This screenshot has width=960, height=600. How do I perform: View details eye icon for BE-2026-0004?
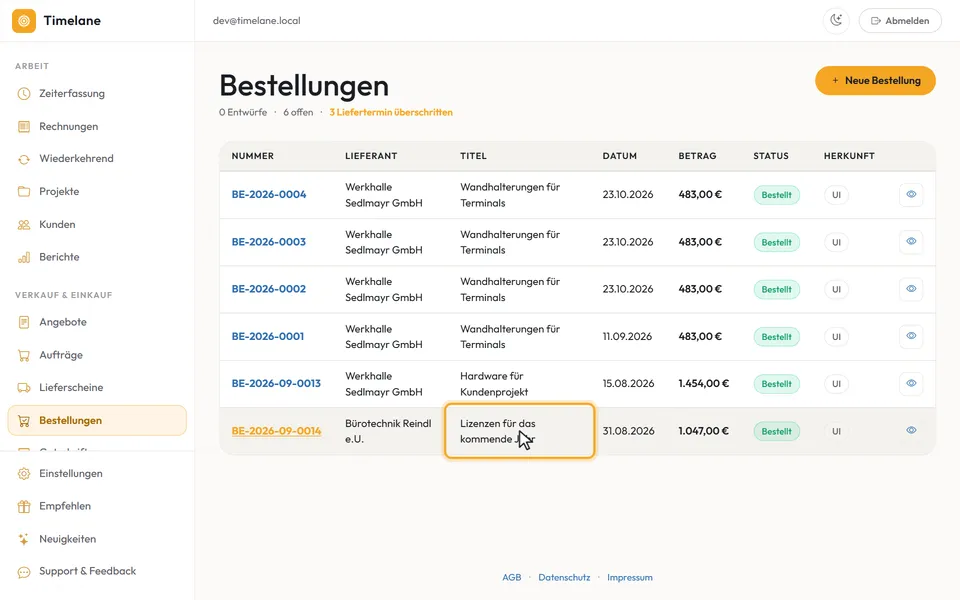click(911, 194)
